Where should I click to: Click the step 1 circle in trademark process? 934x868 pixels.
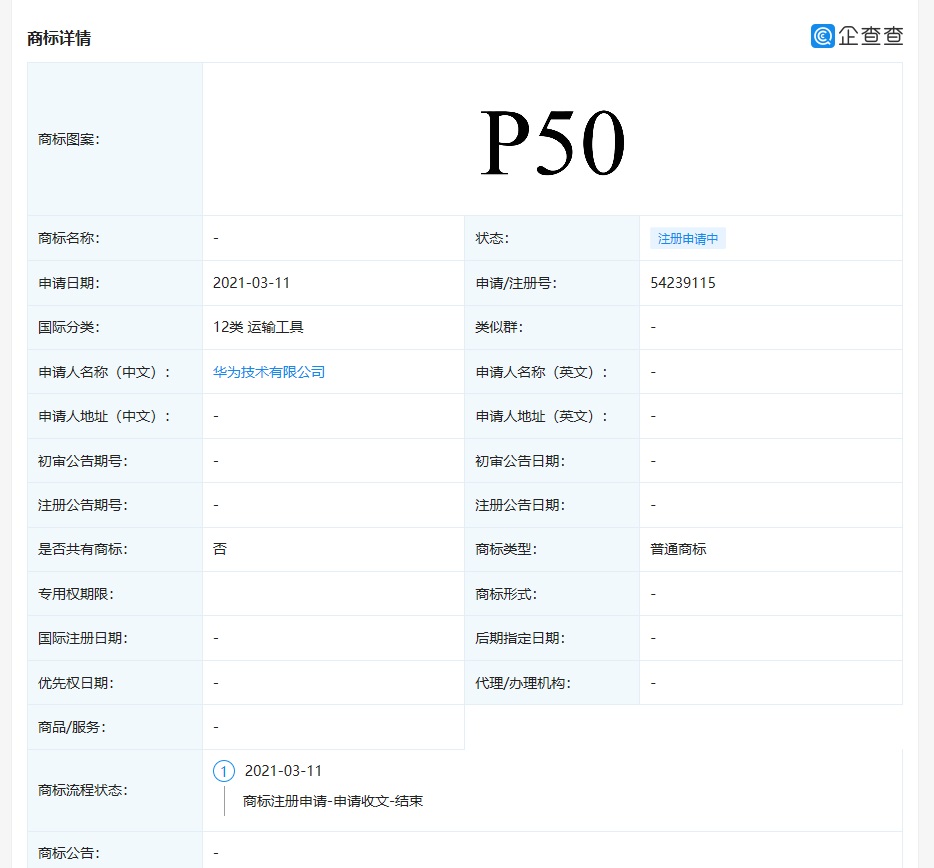click(x=224, y=771)
